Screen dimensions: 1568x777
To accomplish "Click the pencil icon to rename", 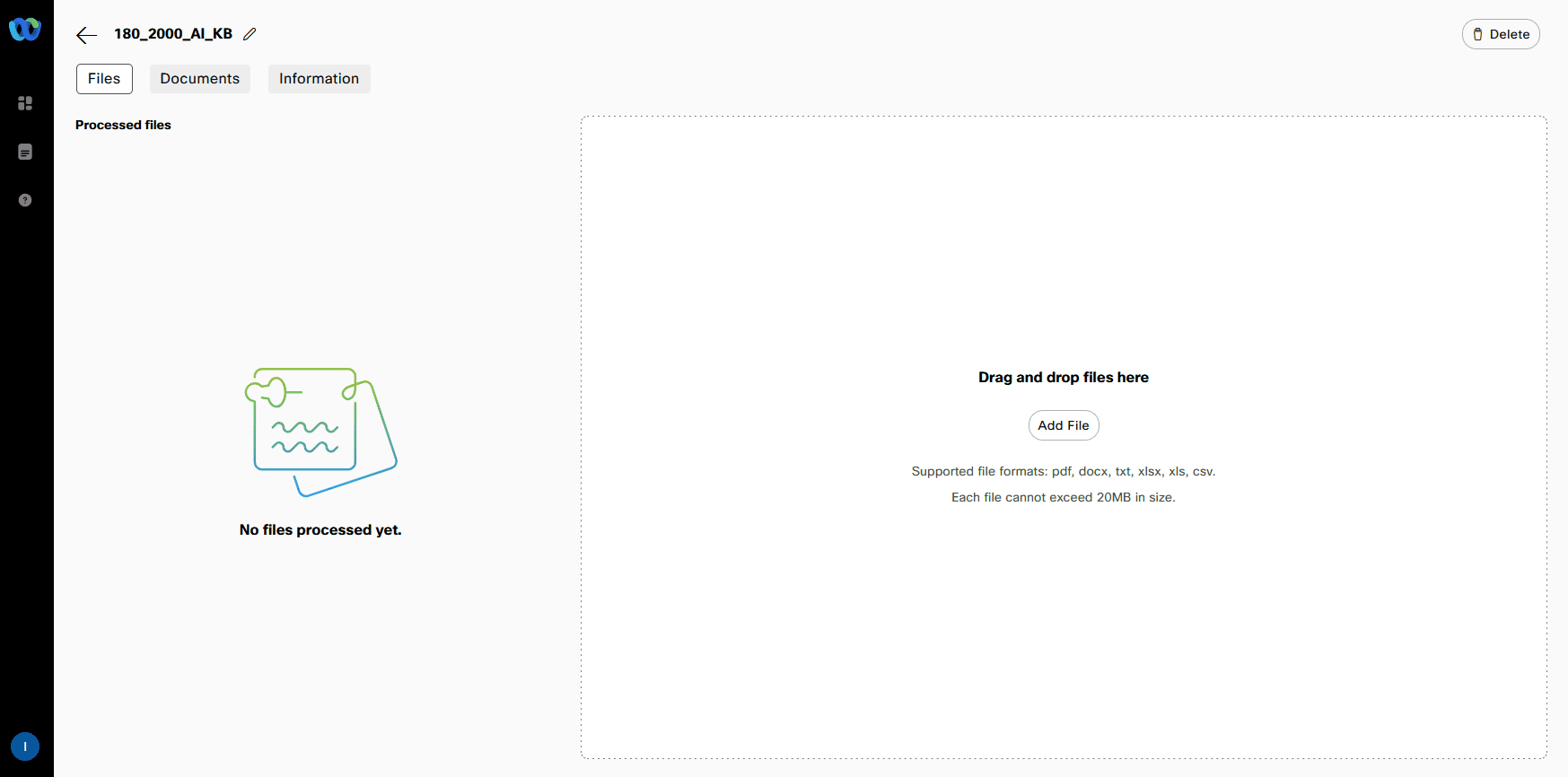I will 250,34.
